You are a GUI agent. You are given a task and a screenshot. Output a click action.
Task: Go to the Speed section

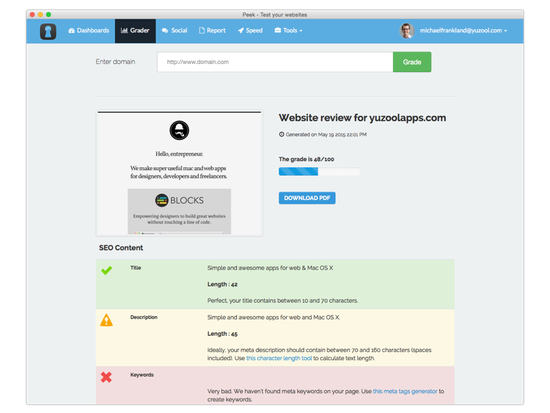coord(250,31)
